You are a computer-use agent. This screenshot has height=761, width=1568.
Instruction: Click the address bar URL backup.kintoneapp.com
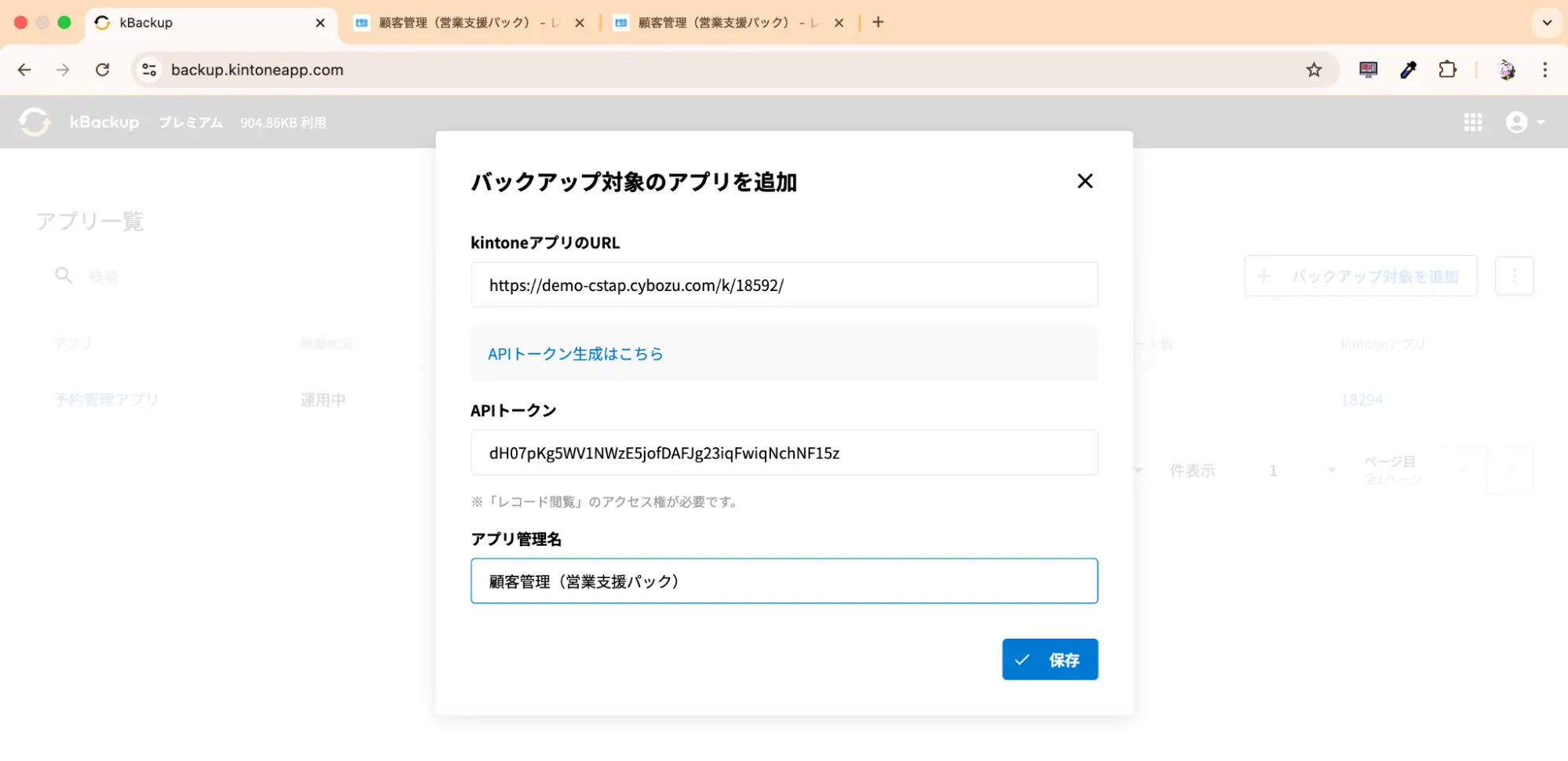pos(257,70)
